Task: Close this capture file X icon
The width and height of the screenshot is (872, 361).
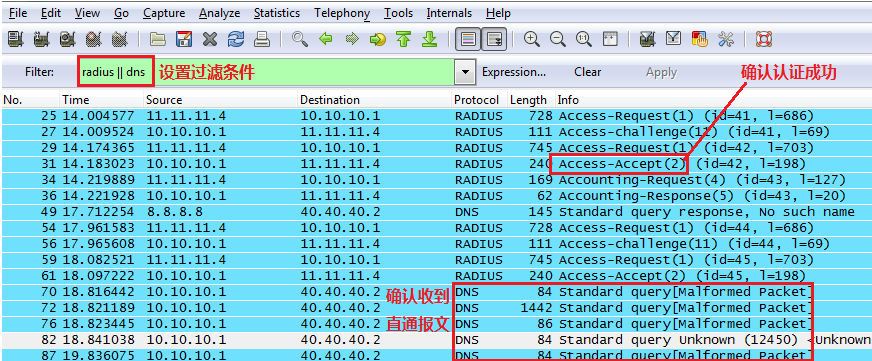Action: (210, 39)
